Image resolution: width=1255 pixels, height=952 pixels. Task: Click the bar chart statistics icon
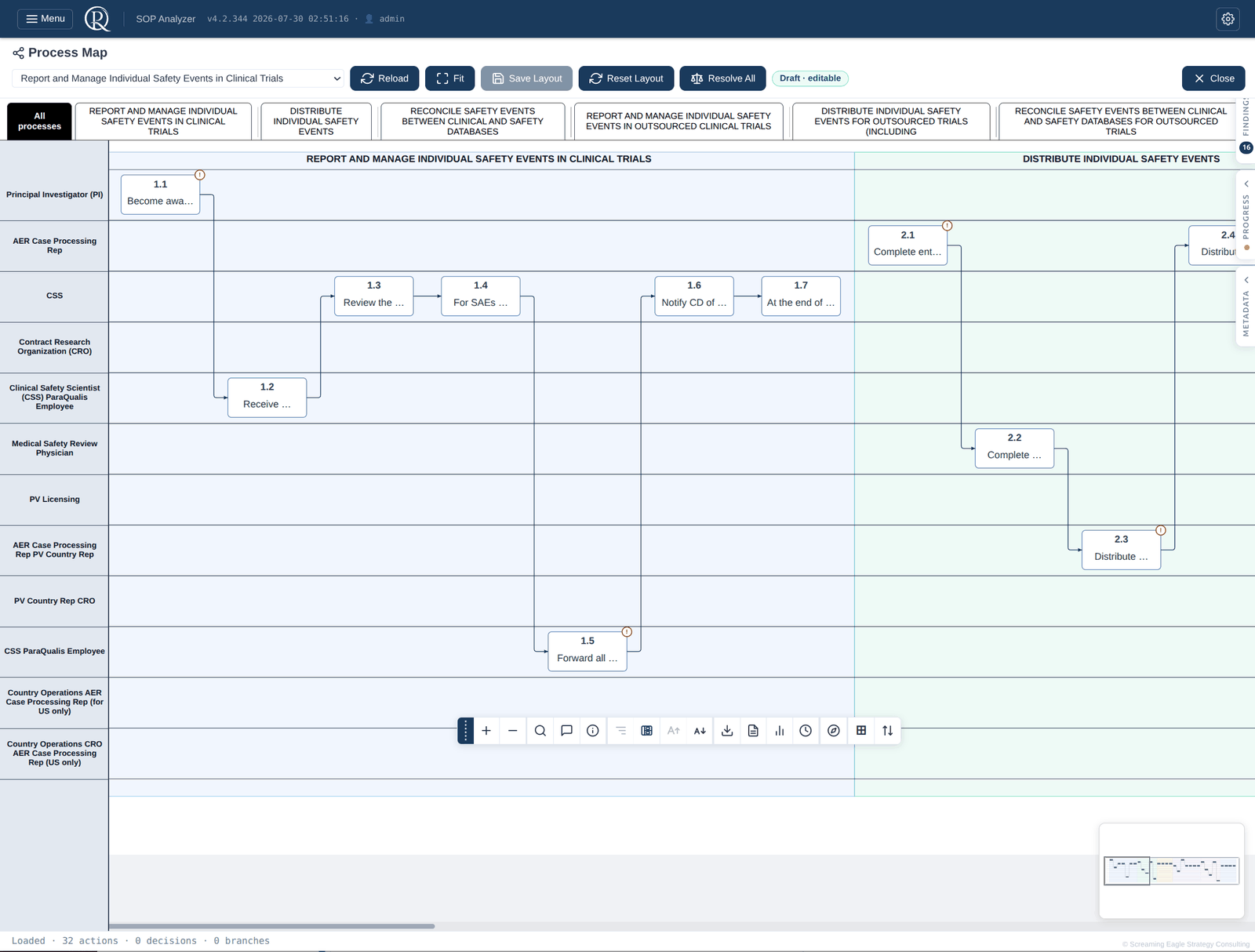(780, 730)
